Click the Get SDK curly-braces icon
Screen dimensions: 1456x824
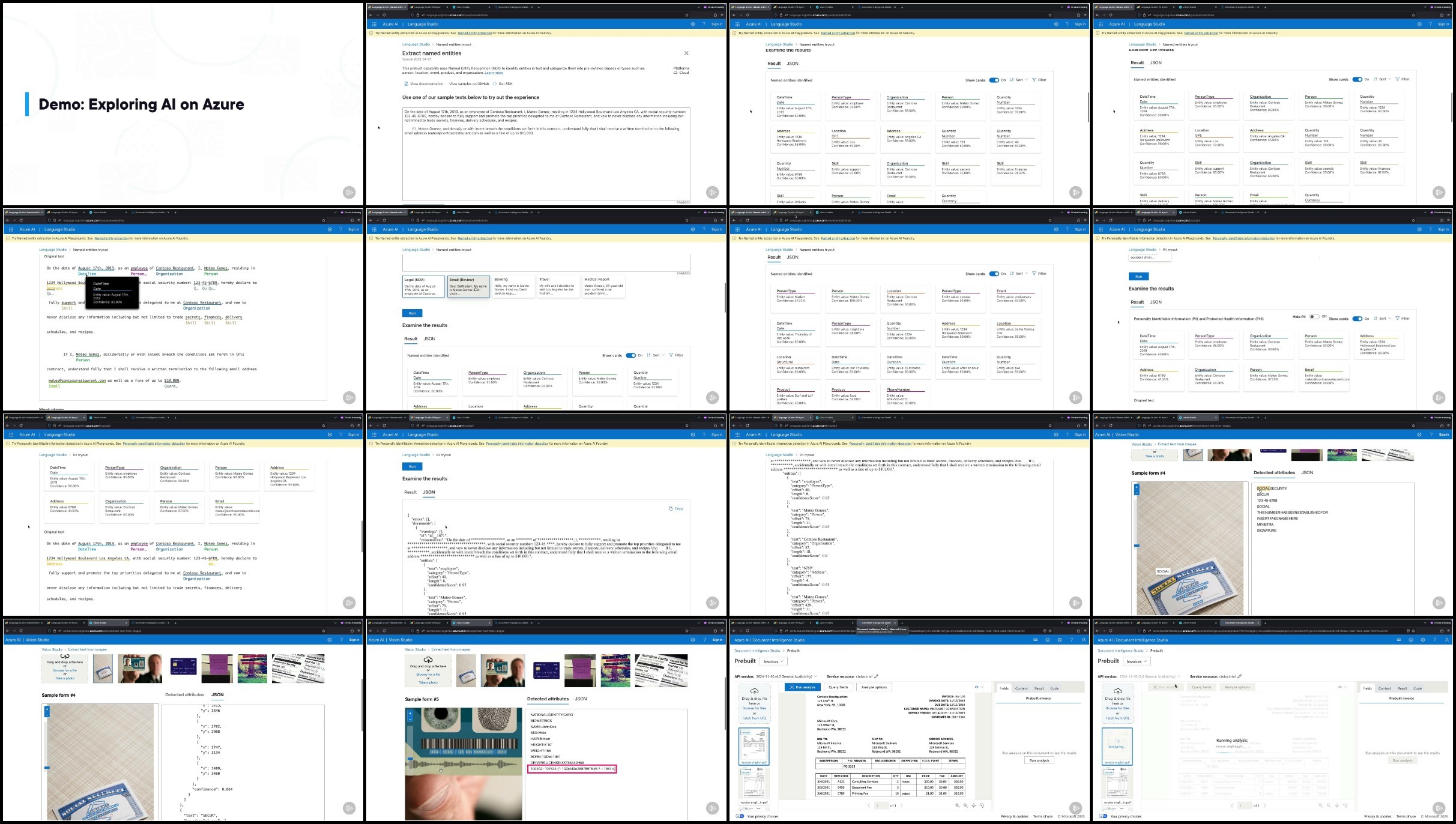tap(495, 84)
